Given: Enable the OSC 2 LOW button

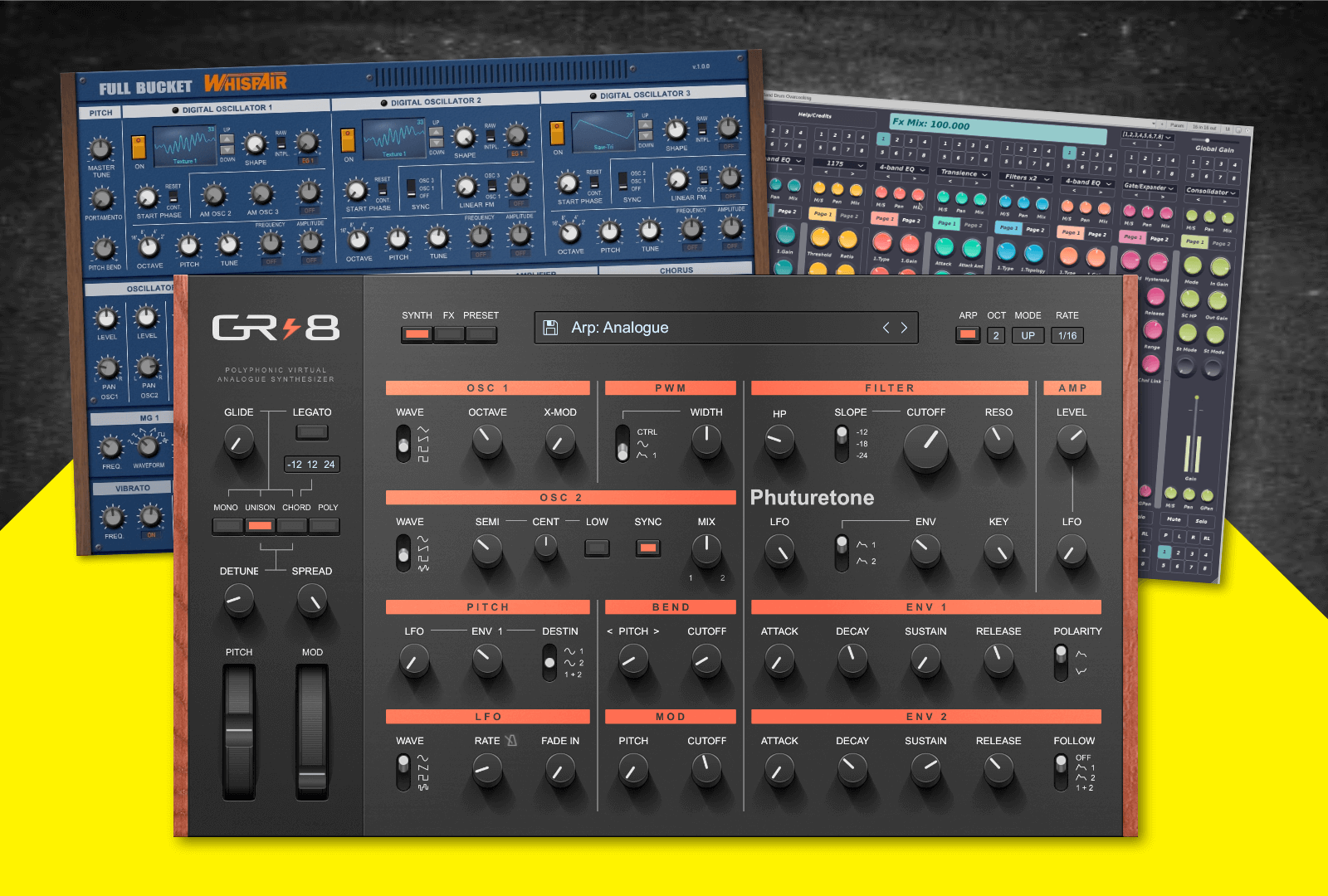Looking at the screenshot, I should coord(597,548).
